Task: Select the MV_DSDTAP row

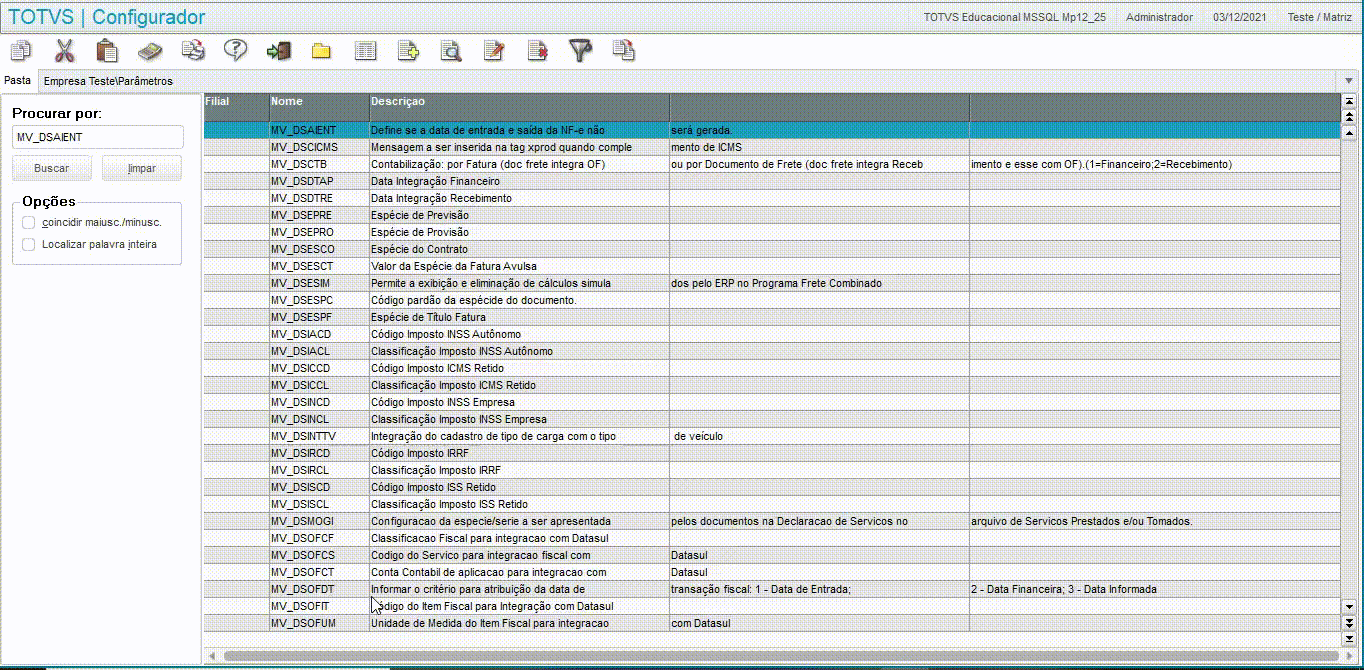Action: click(x=772, y=181)
